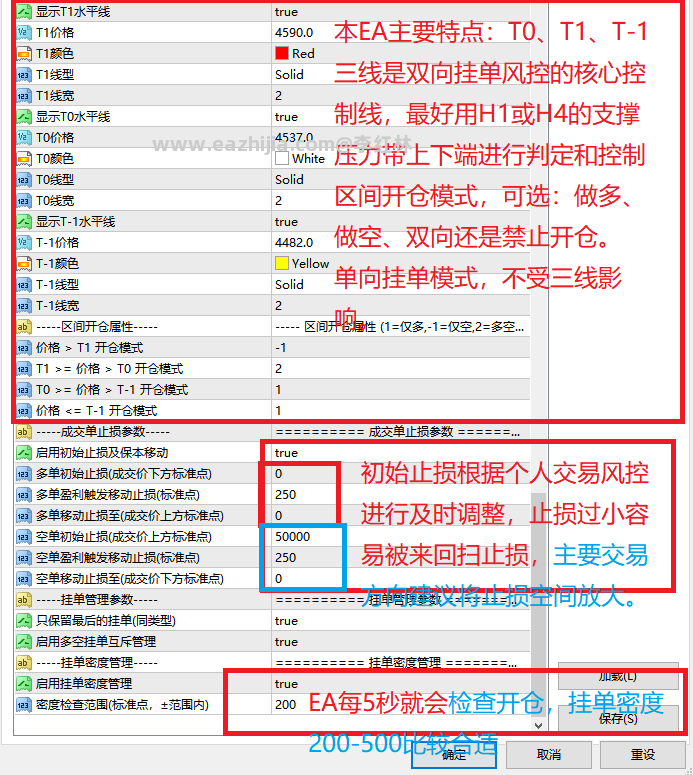Click the 显示T1水平线 boolean icon

coord(24,11)
